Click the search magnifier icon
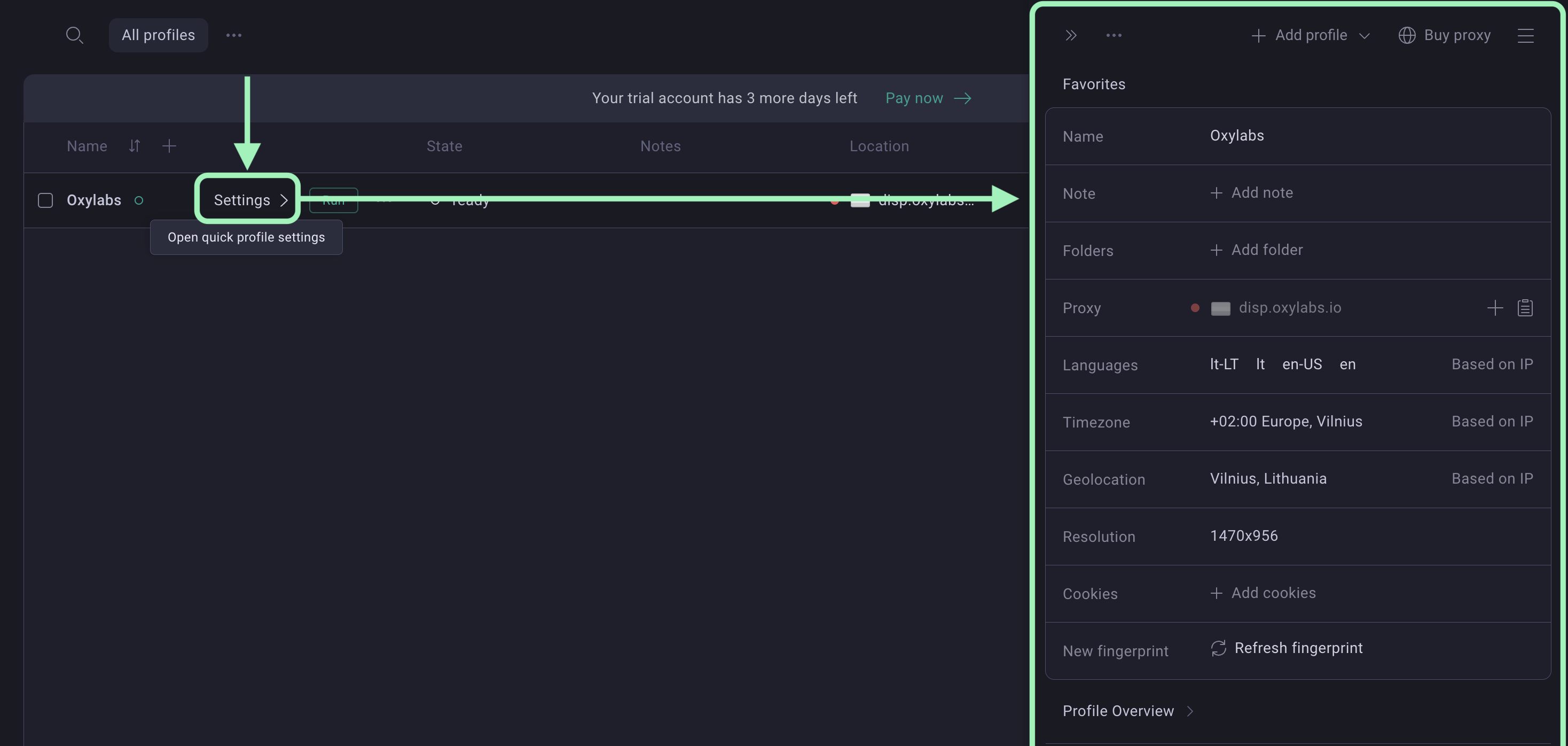Screen dimensions: 1568x746 (x=74, y=35)
